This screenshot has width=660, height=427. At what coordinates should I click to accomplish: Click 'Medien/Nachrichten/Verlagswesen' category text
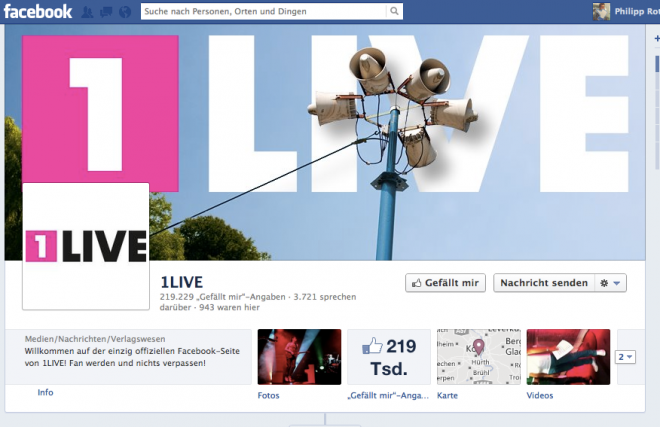click(95, 339)
